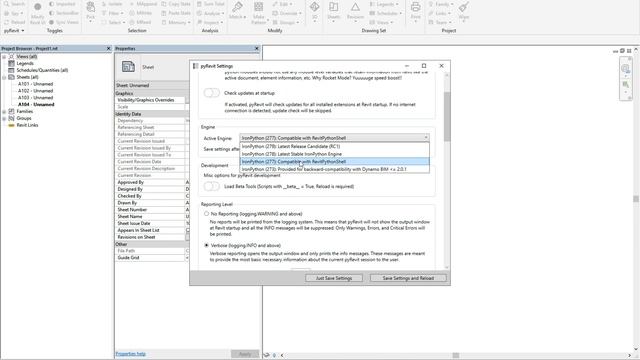Image resolution: width=640 pixels, height=360 pixels.
Task: Click MAppend in the Selection panel
Action: [x=143, y=4]
